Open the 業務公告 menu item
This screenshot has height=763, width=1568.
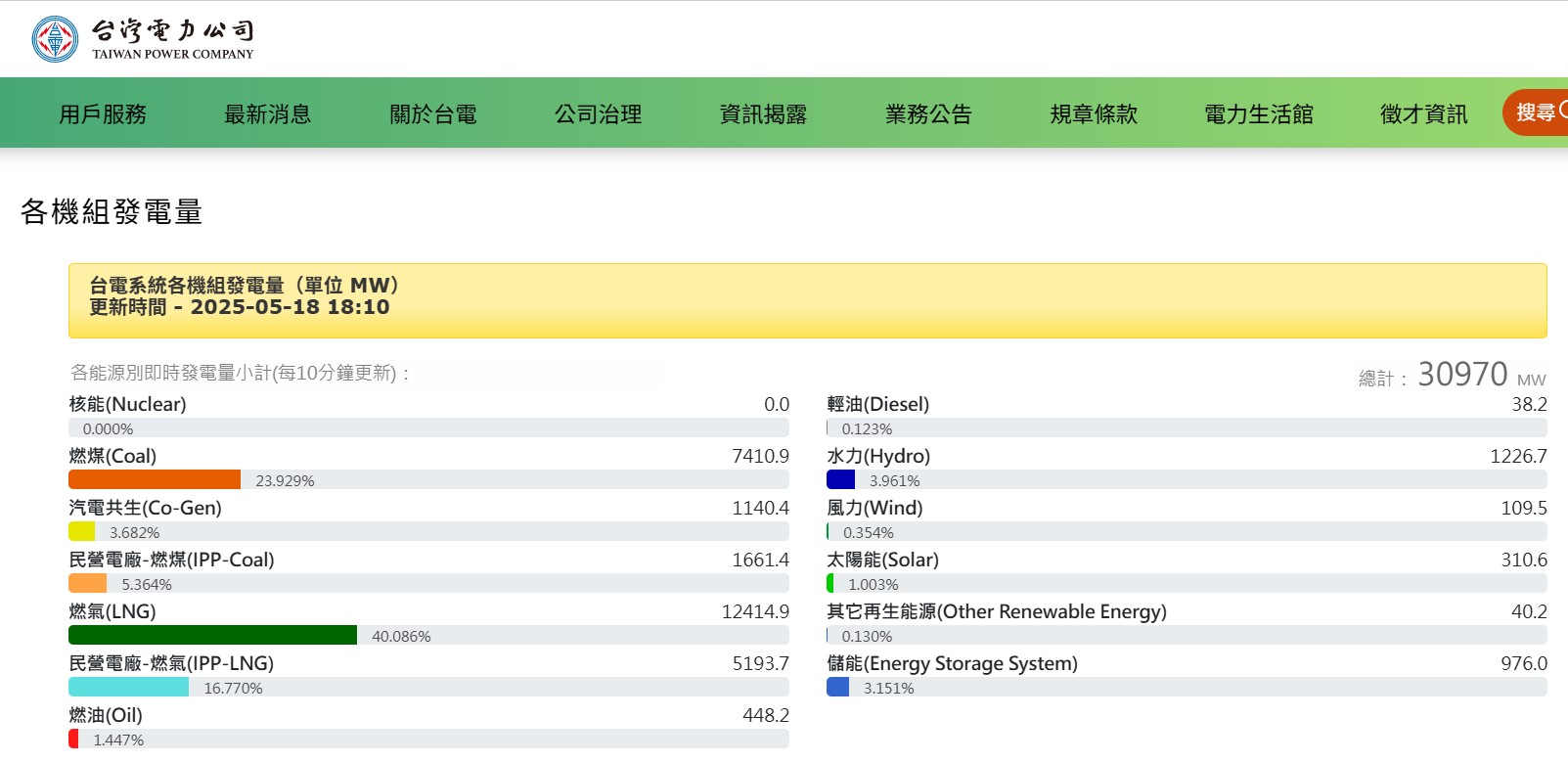tap(929, 114)
